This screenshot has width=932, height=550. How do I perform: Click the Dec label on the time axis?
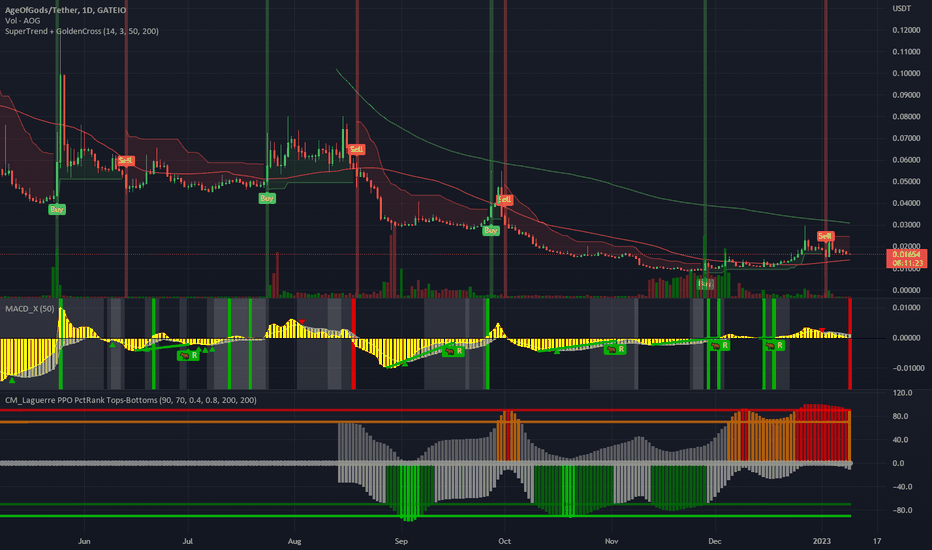715,541
